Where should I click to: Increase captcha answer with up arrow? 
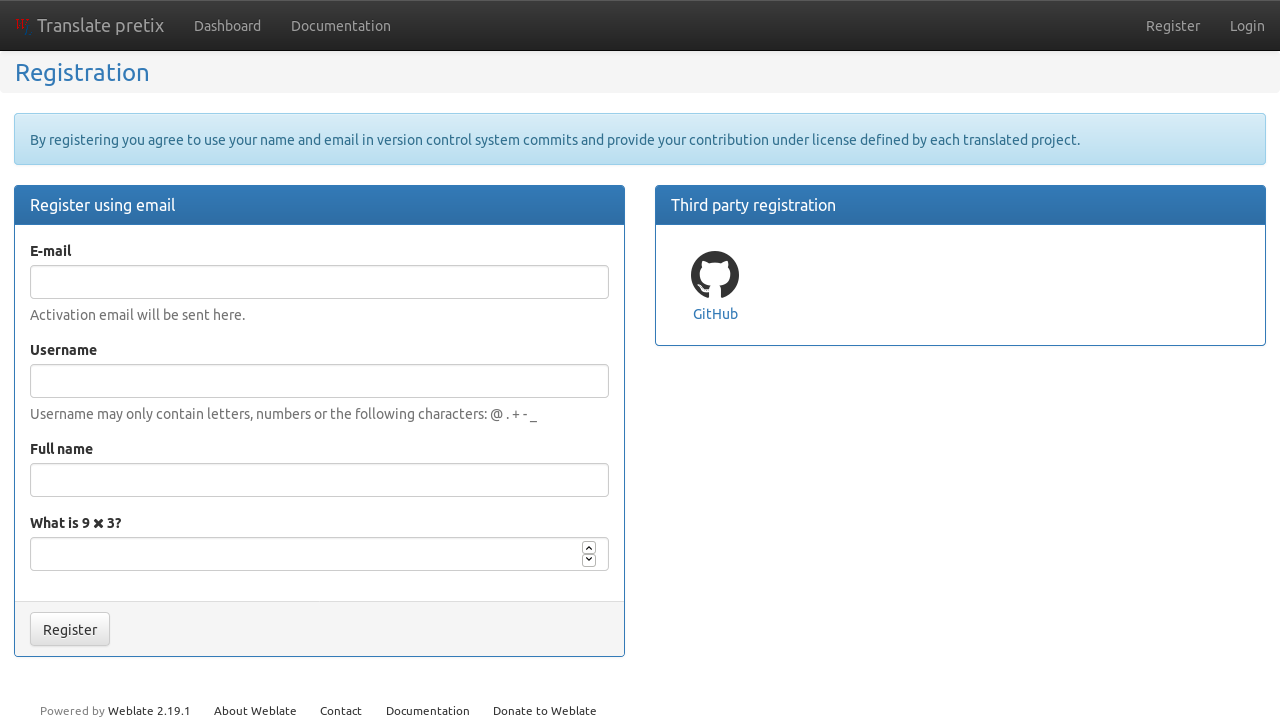pos(589,548)
